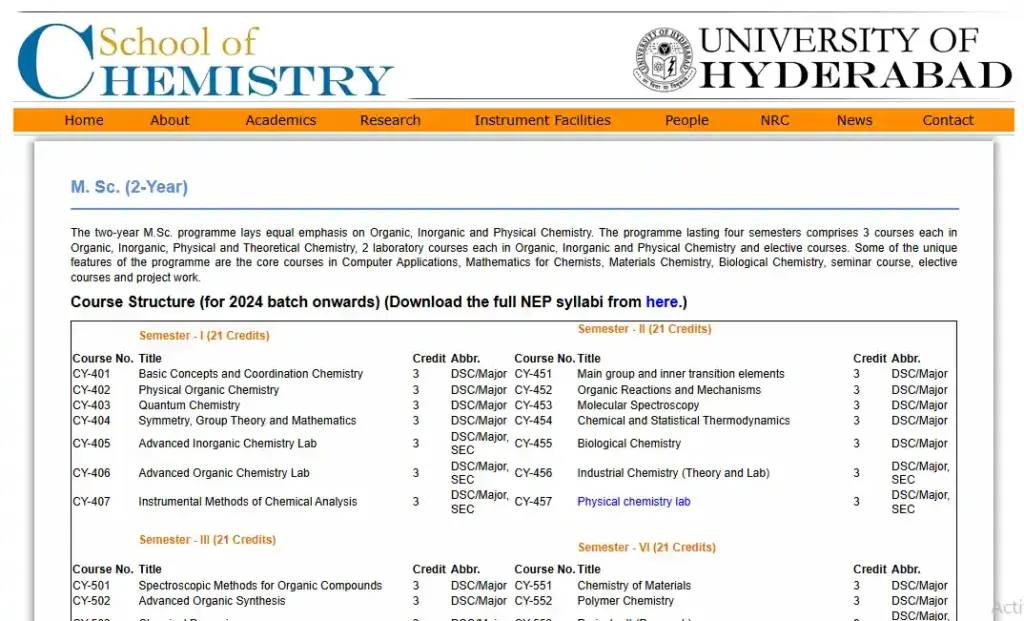The image size is (1024, 621).
Task: Open the NRC section
Action: (x=774, y=120)
